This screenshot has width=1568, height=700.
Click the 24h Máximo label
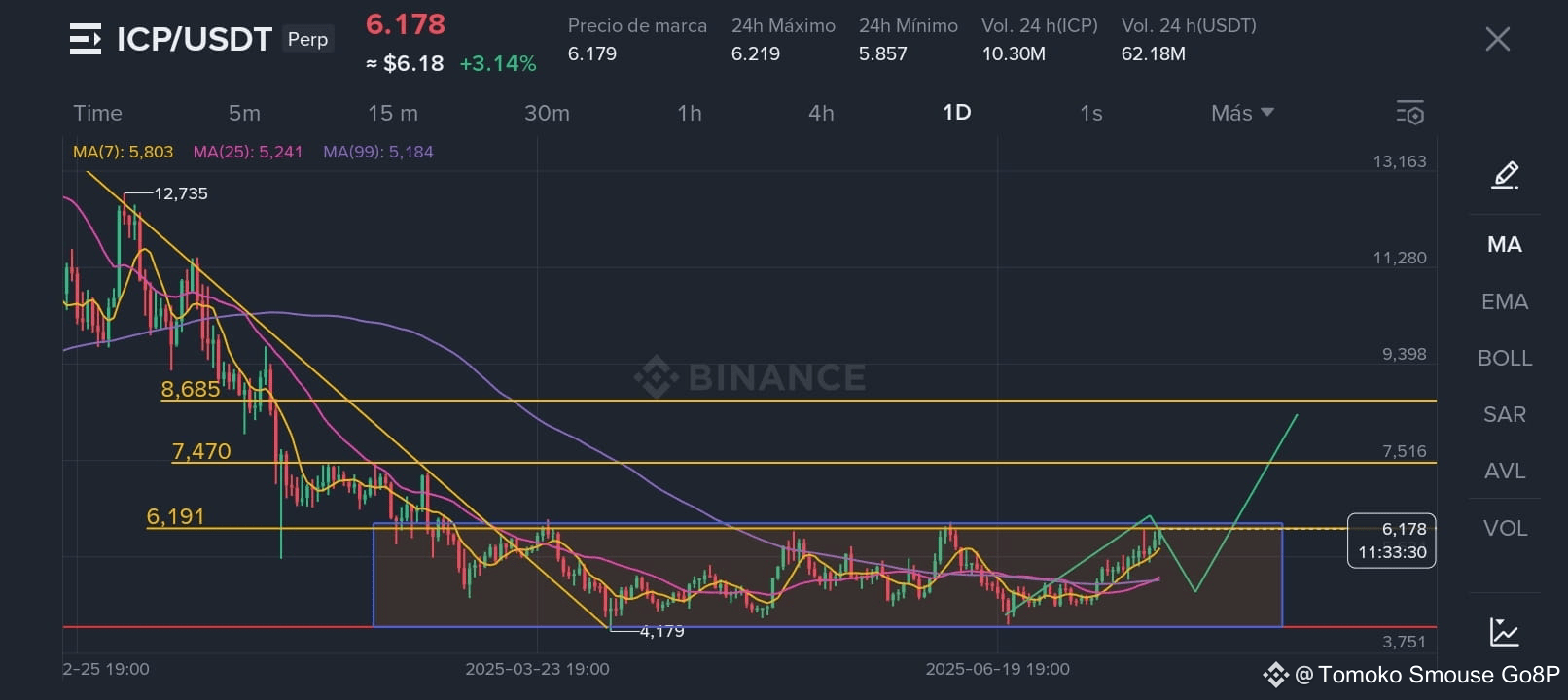(783, 25)
